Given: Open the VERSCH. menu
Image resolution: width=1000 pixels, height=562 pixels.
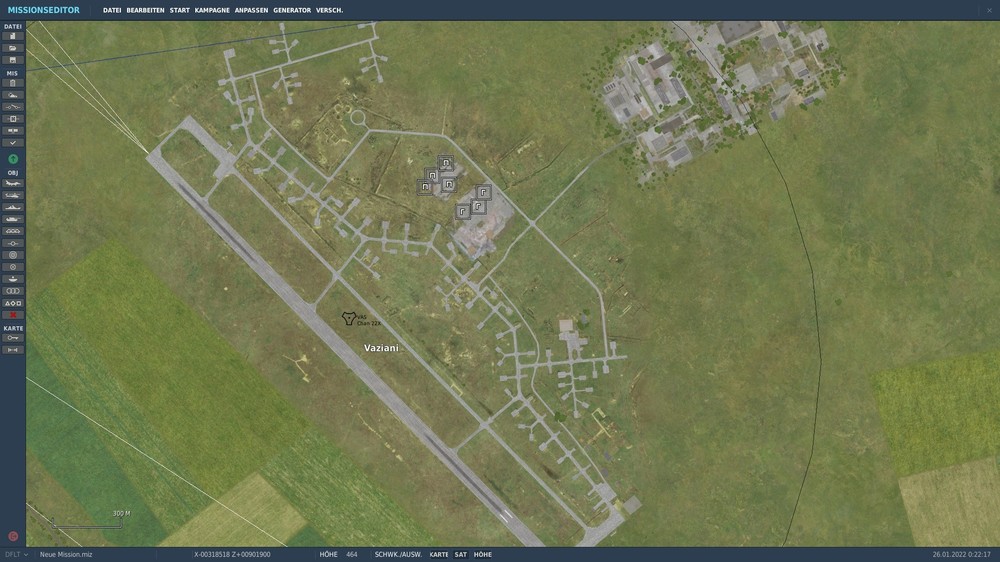Looking at the screenshot, I should [330, 10].
